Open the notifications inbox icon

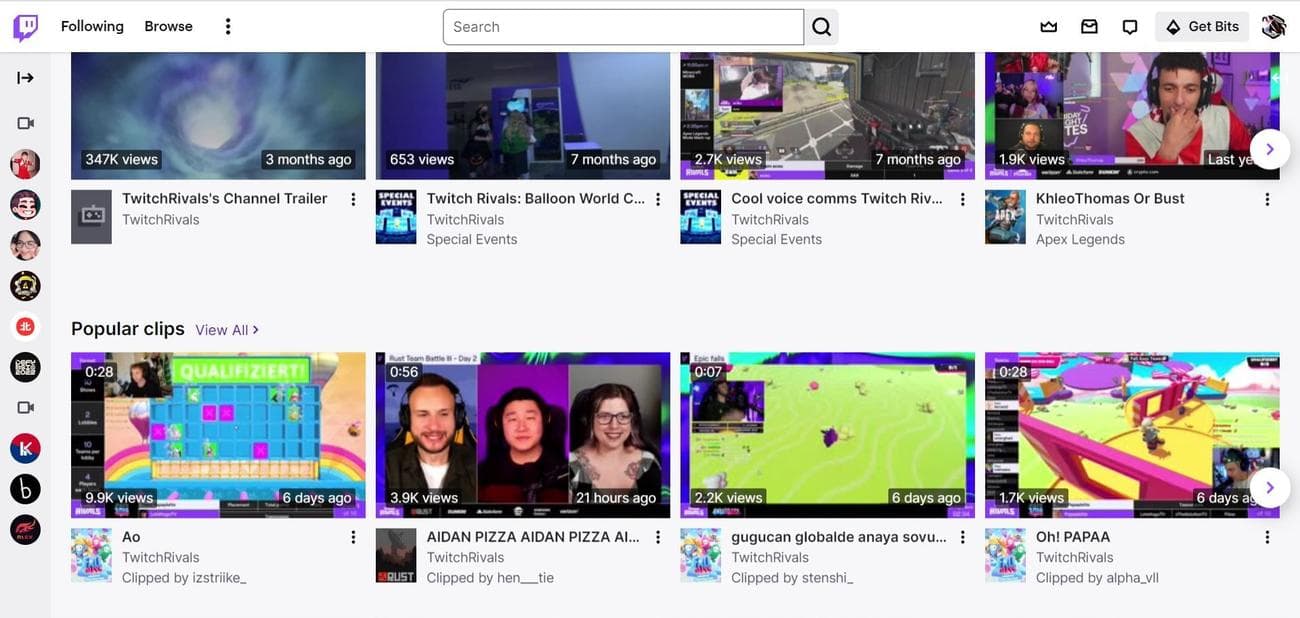(x=1089, y=27)
